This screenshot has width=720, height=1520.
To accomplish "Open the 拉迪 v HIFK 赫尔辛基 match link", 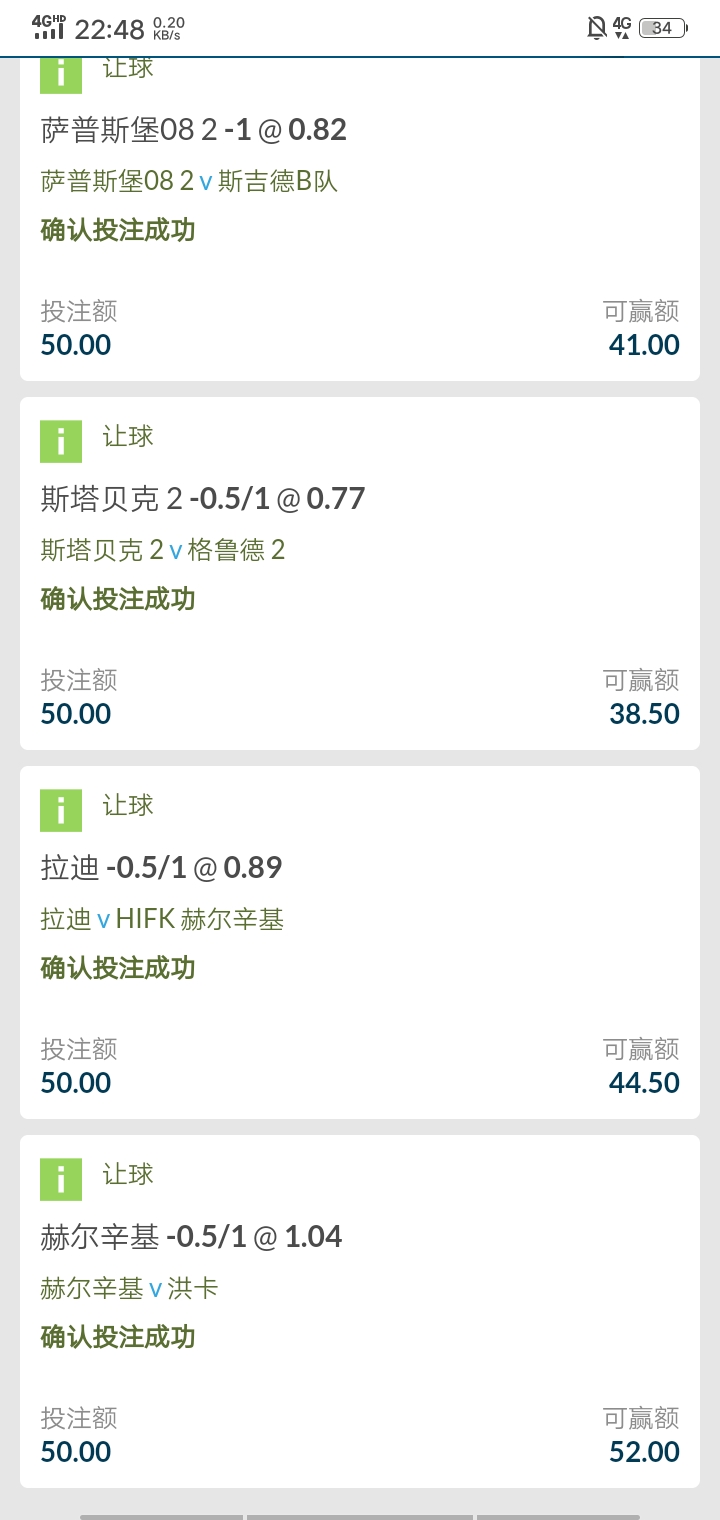I will [162, 919].
